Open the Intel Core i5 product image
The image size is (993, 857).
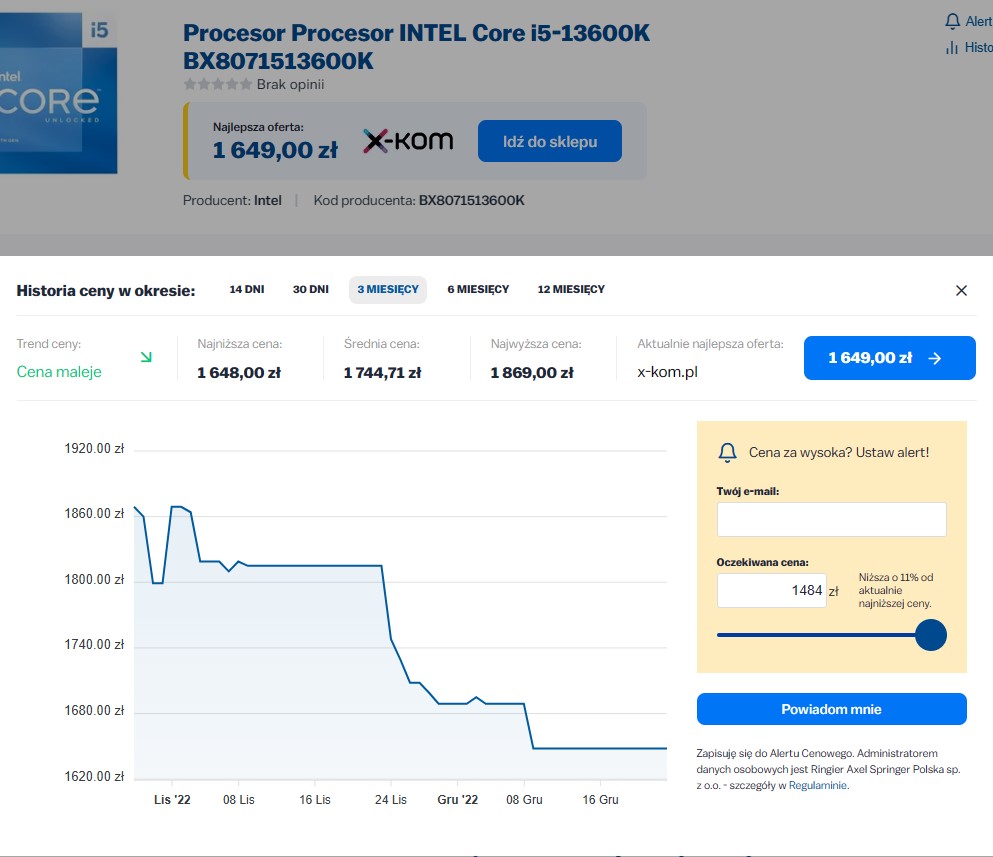(x=58, y=93)
